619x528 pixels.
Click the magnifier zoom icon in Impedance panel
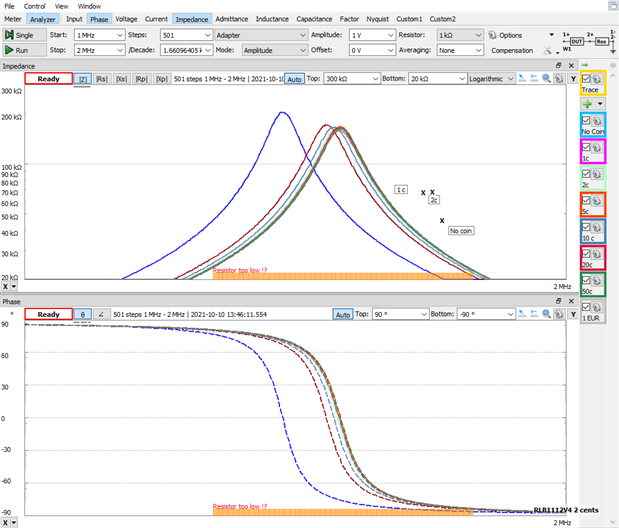point(547,78)
